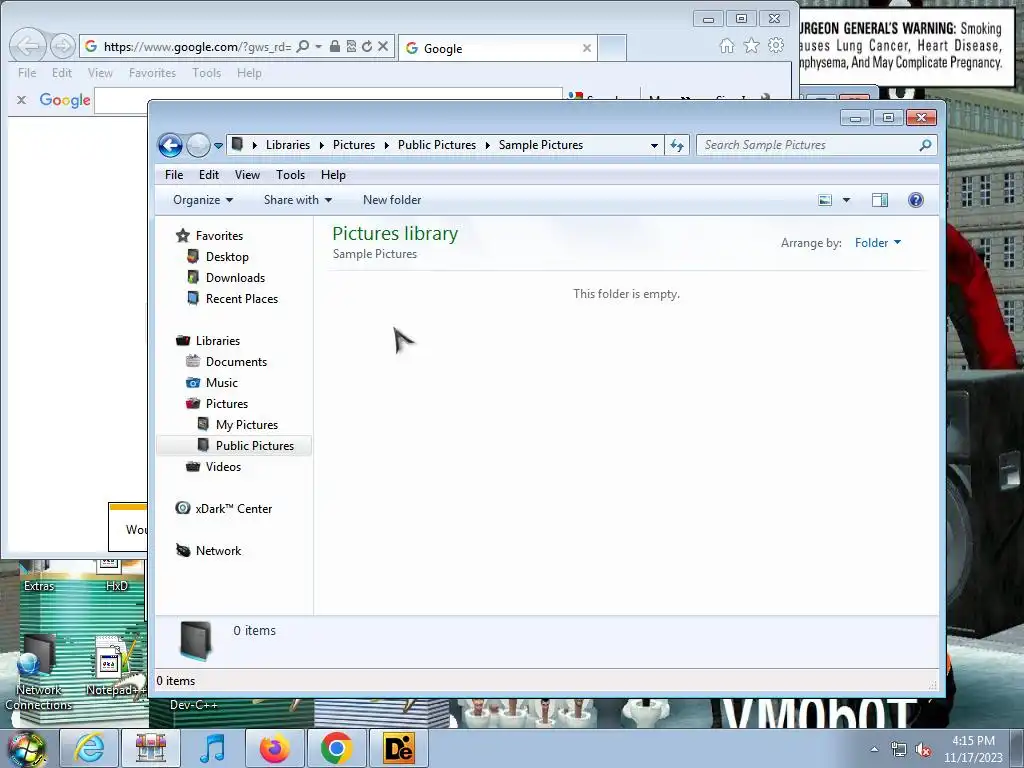
Task: Click Pictures in the address breadcrumb
Action: click(x=354, y=145)
